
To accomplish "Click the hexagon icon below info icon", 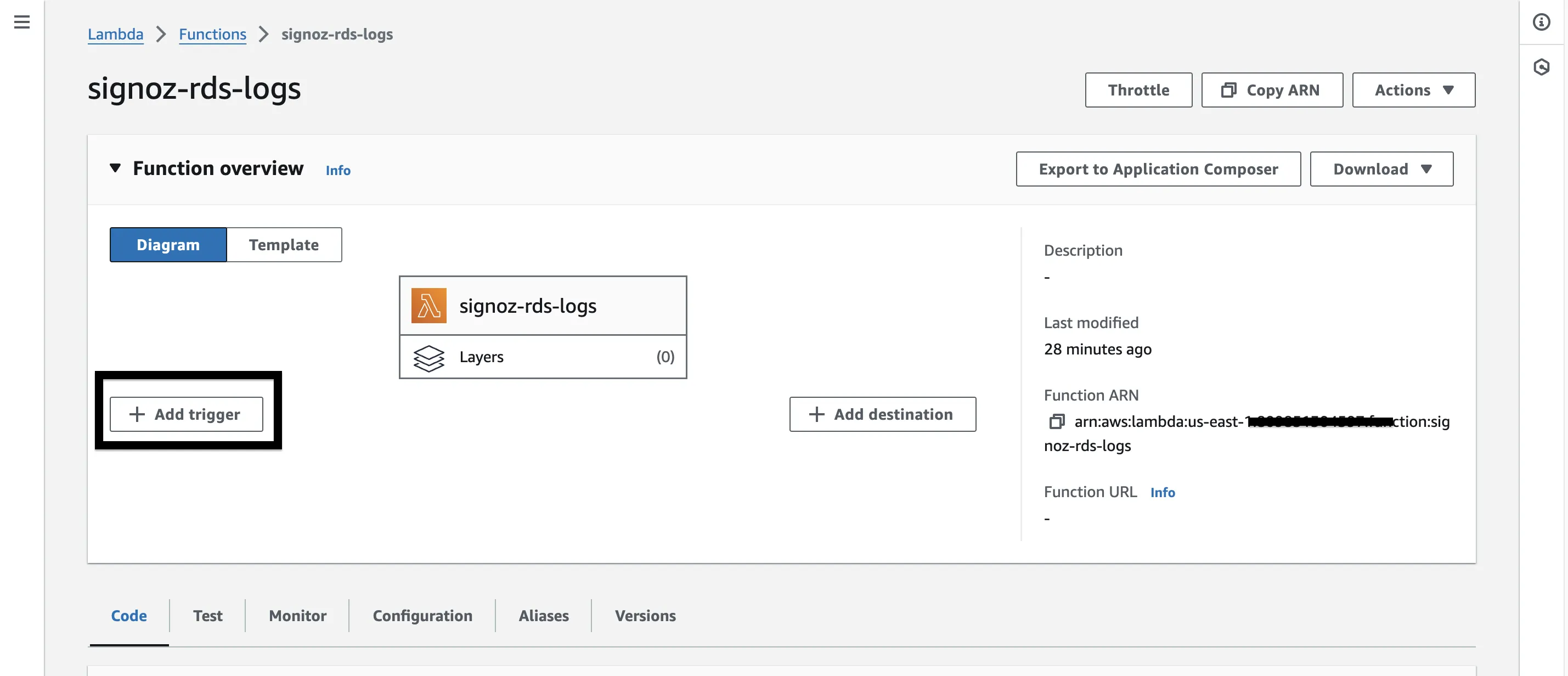I will (1541, 66).
